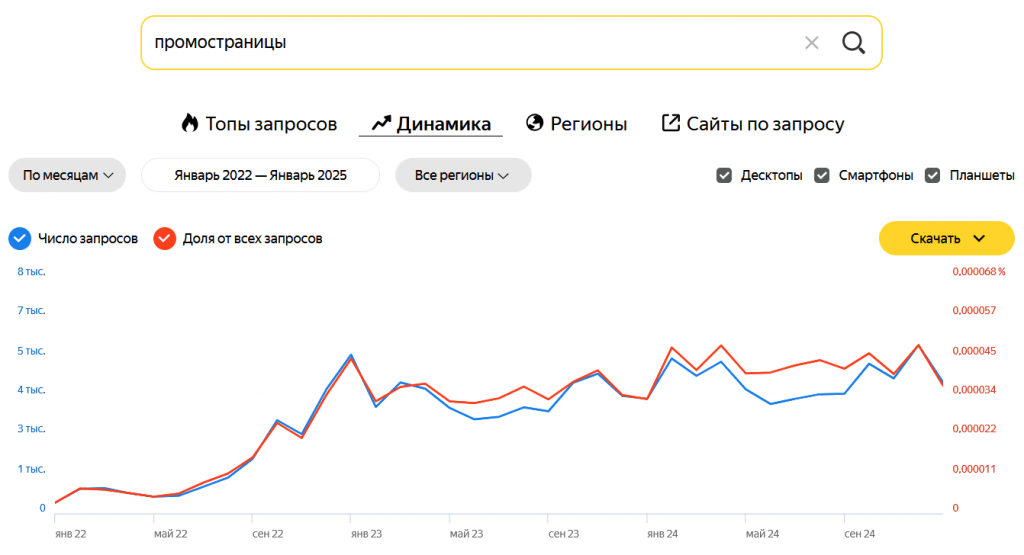This screenshot has width=1024, height=555.
Task: Uncheck the Десктопы checkbox
Action: [725, 175]
